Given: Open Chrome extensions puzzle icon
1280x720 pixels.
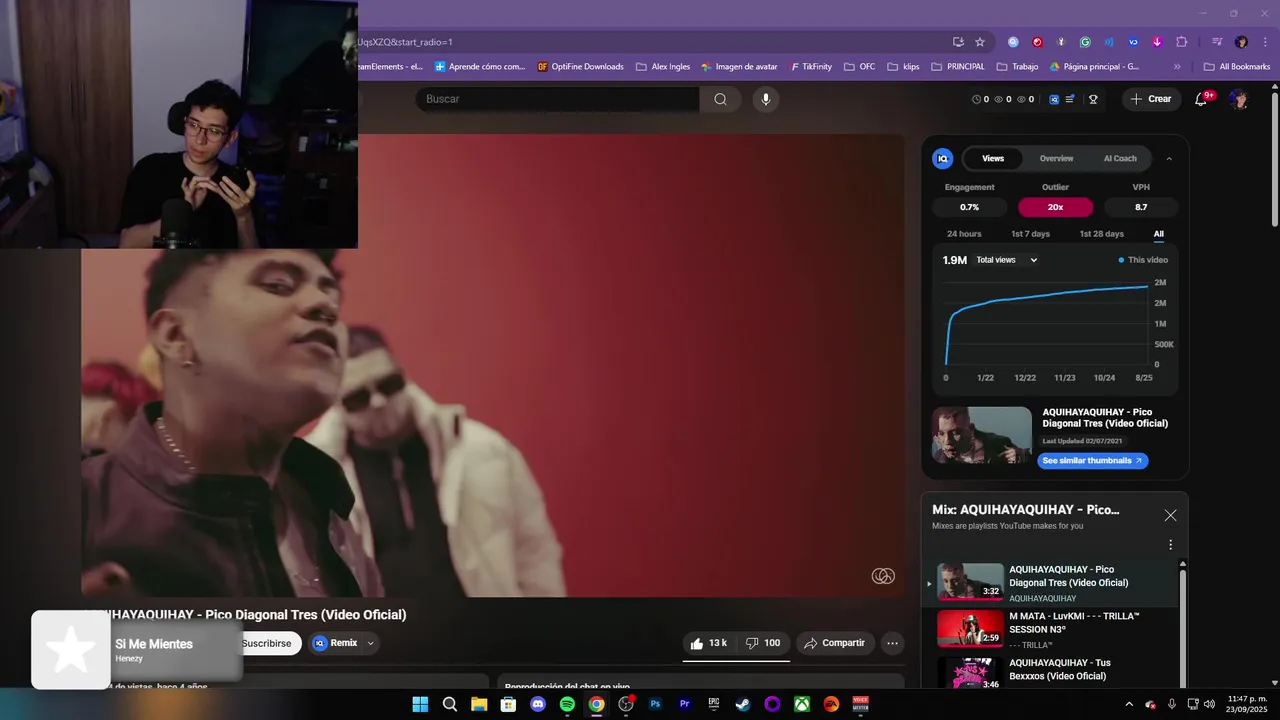Looking at the screenshot, I should click(x=1182, y=42).
